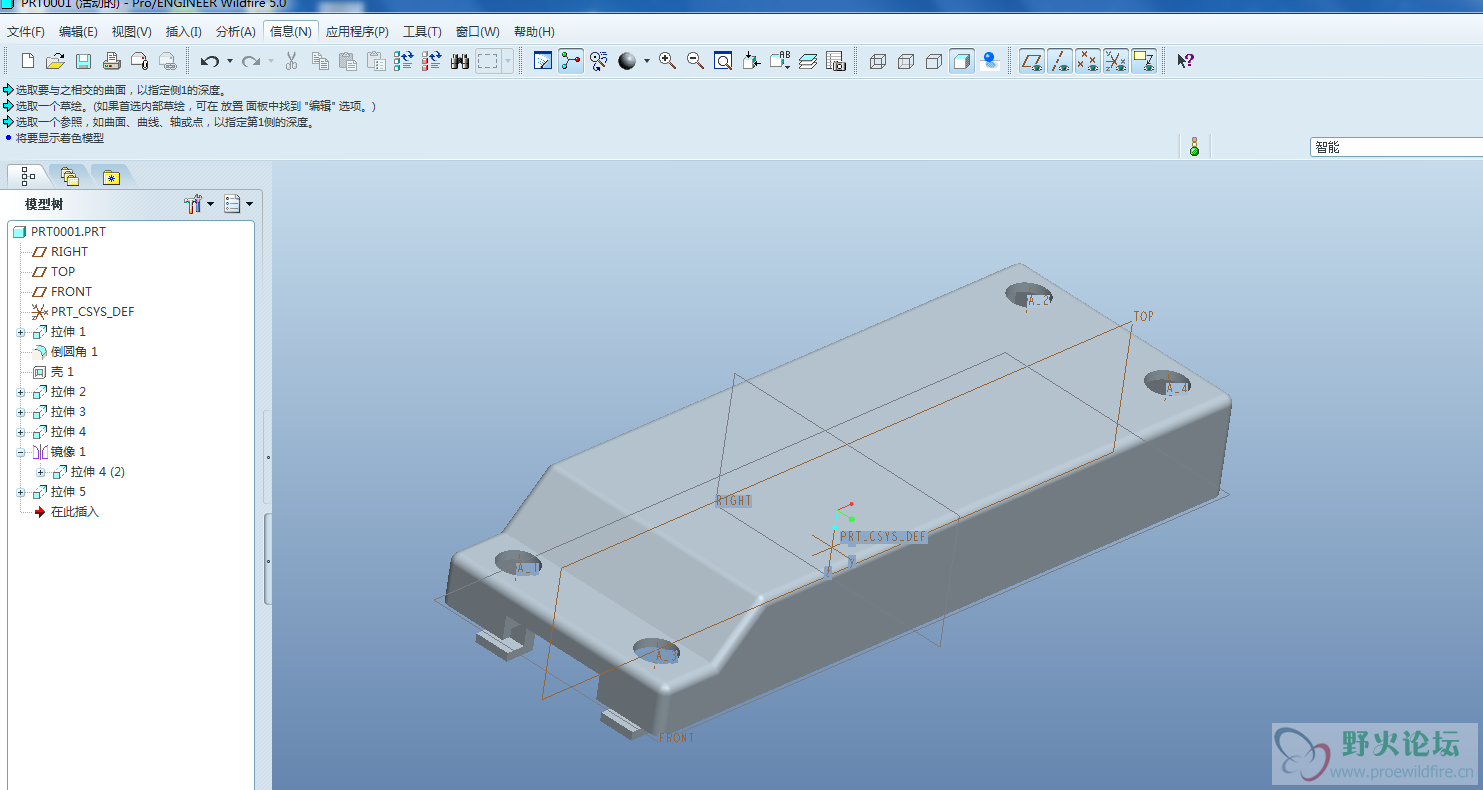Switch display to Hidden Line cube icon
This screenshot has width=1483, height=790.
(x=906, y=61)
